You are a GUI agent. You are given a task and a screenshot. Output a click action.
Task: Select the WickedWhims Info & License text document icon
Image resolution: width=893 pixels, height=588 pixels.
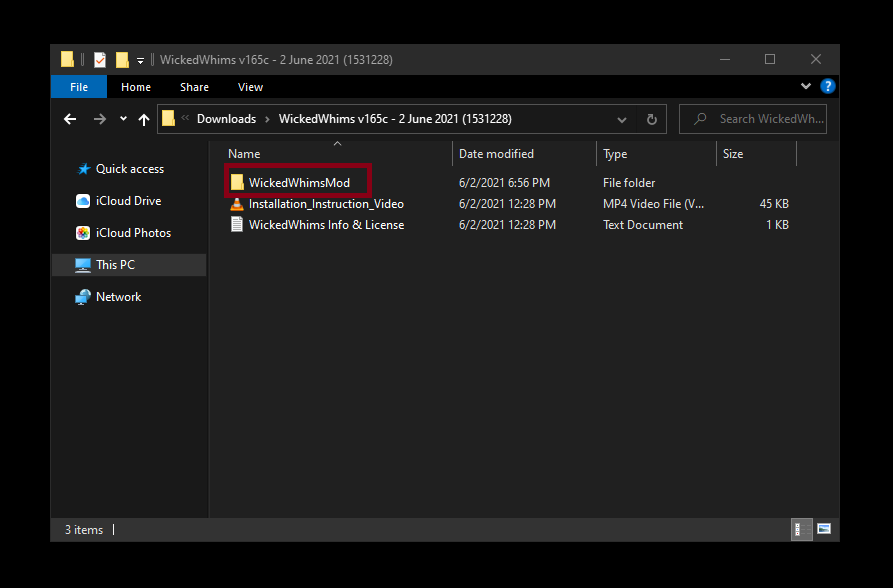click(x=237, y=224)
